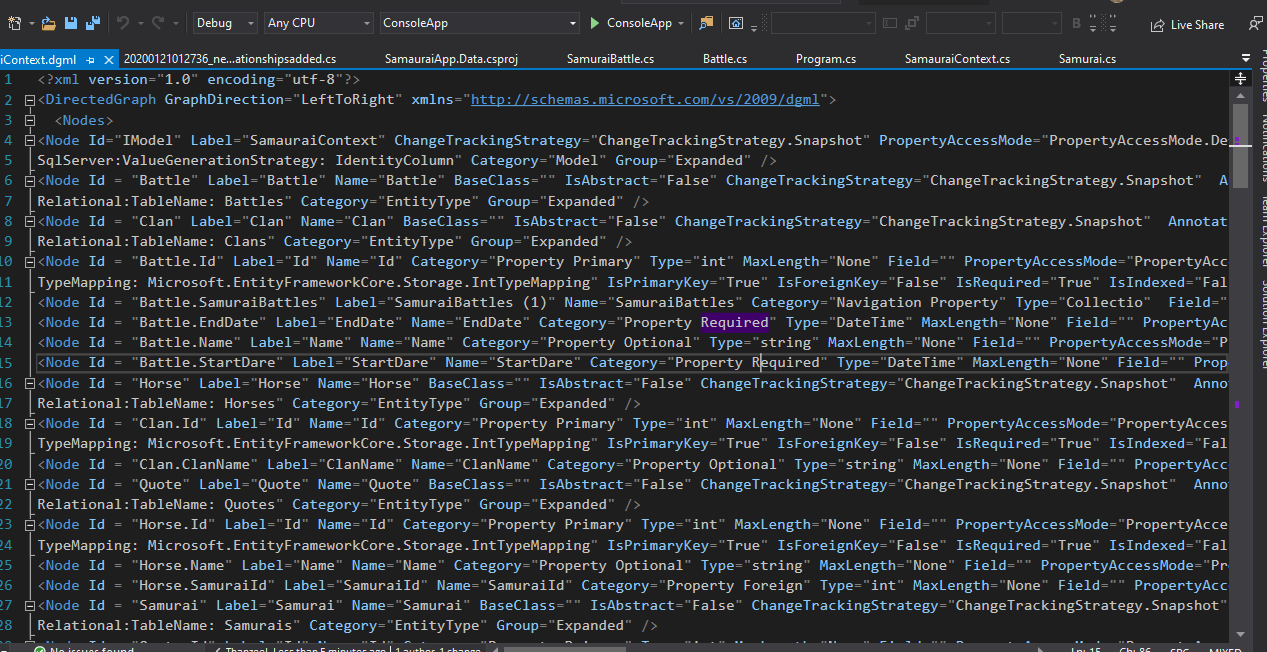Screen dimensions: 1267x652
Task: Click the Redo arrow icon
Action: [x=160, y=22]
